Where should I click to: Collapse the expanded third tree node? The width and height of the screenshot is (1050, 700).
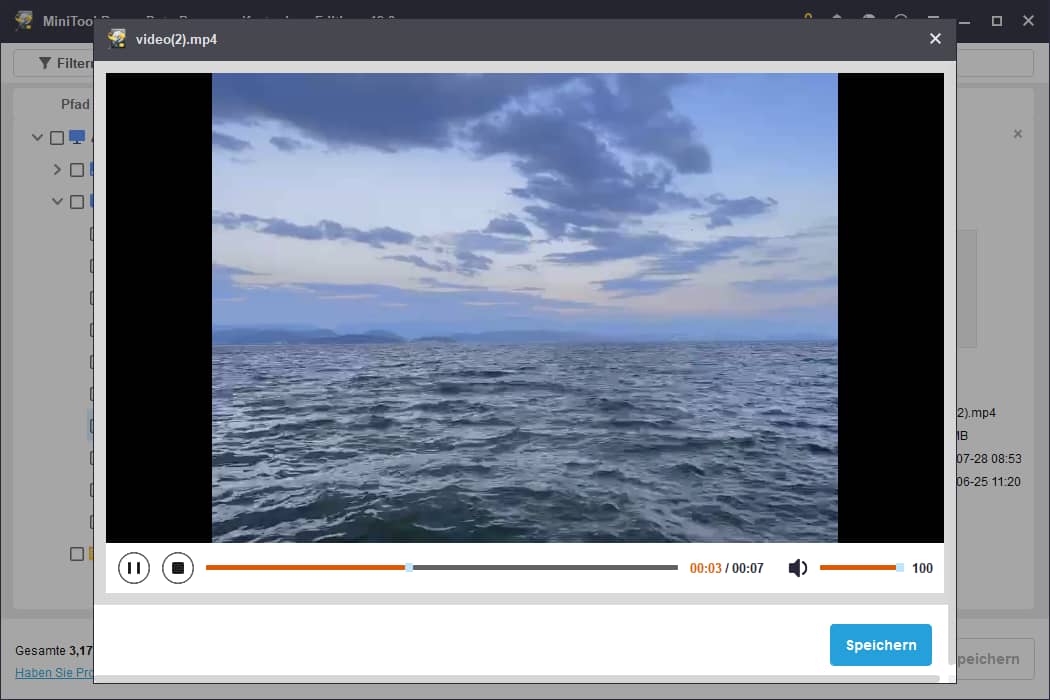click(58, 201)
